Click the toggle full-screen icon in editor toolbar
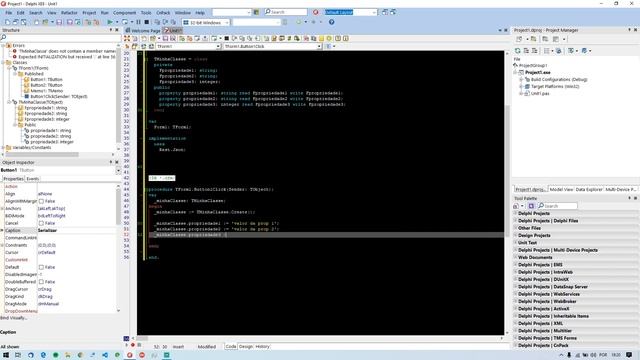This screenshot has width=640, height=360. click(x=127, y=38)
